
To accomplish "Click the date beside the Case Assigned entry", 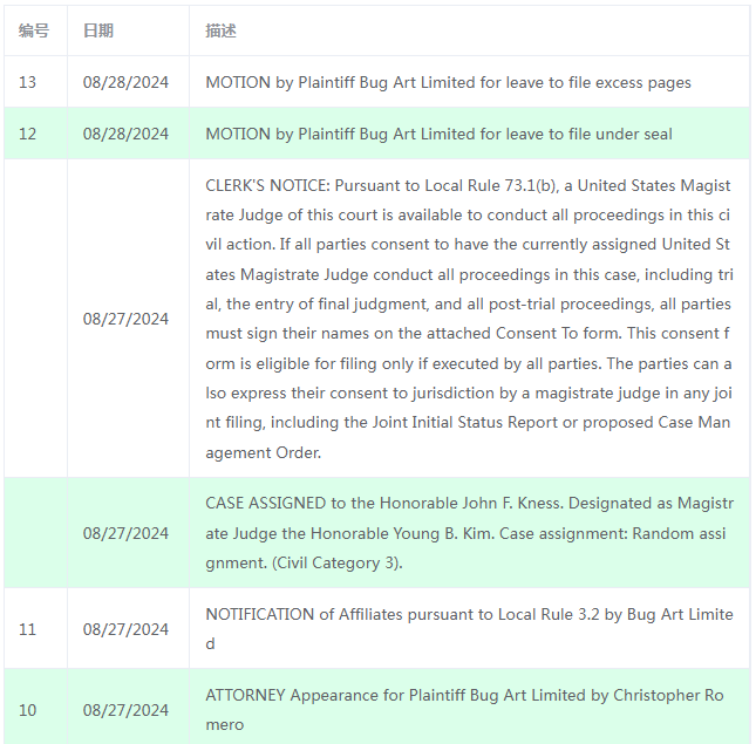I will point(126,533).
